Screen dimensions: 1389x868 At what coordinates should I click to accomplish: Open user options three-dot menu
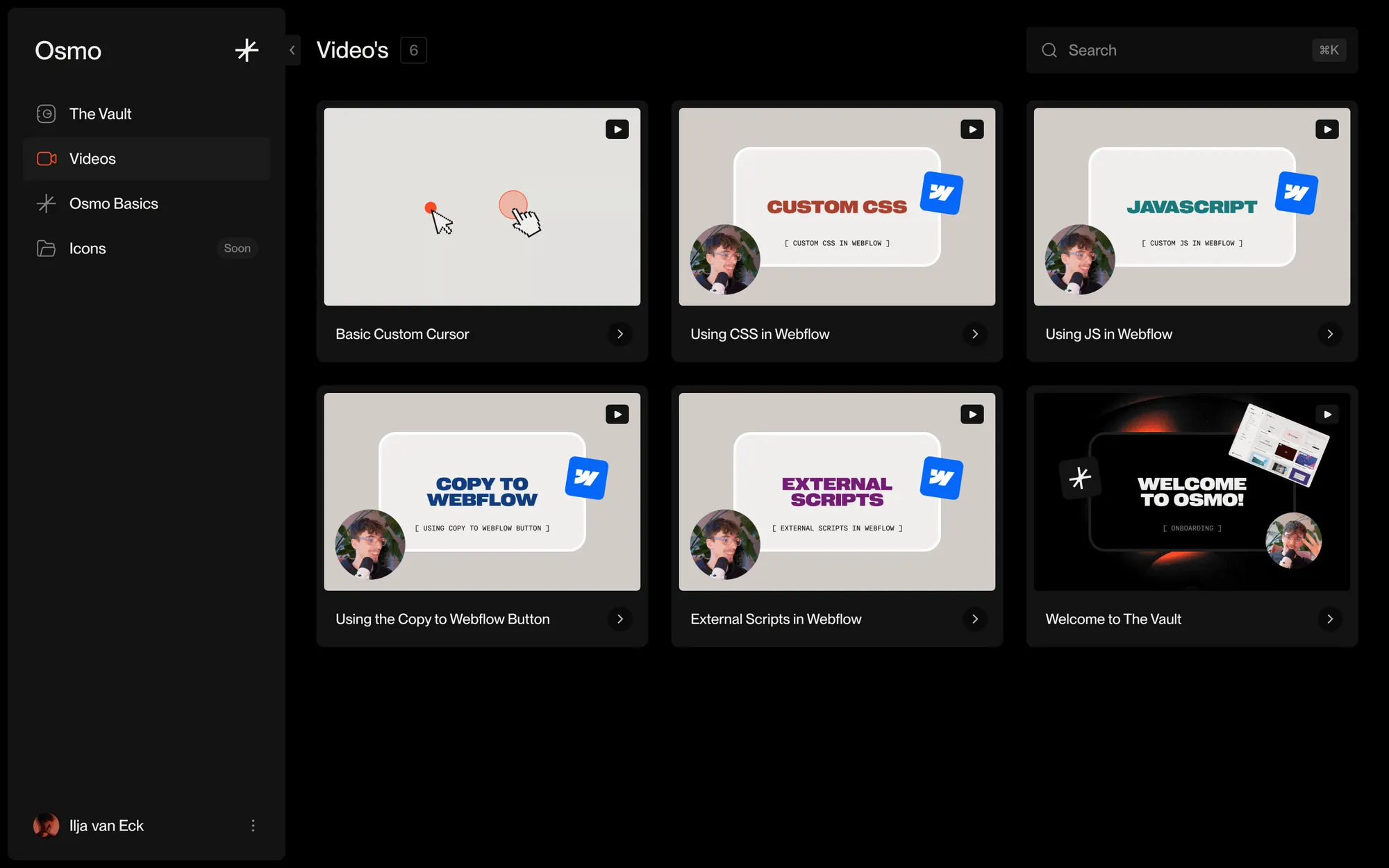pyautogui.click(x=253, y=826)
